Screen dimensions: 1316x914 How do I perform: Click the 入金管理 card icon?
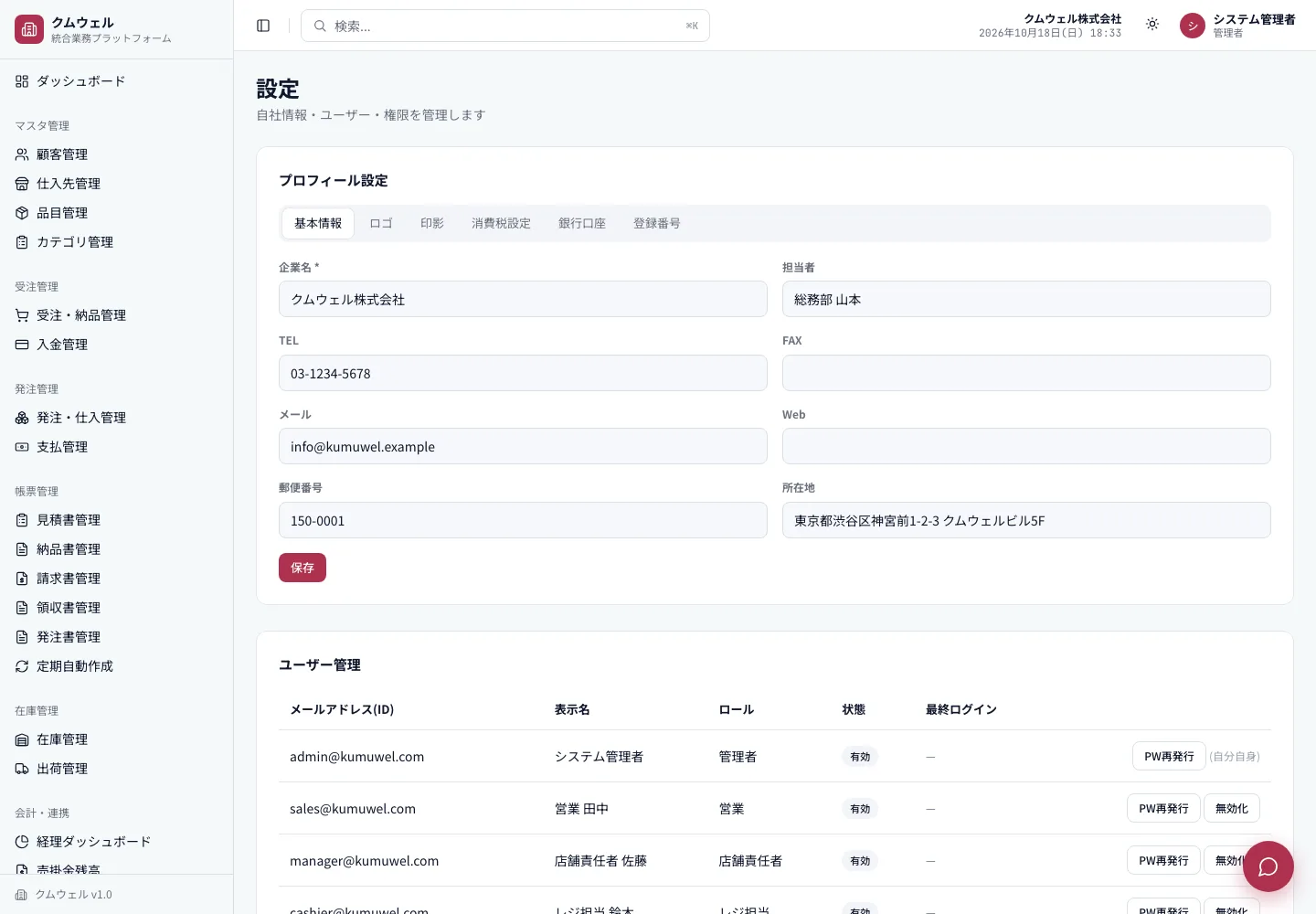coord(22,345)
